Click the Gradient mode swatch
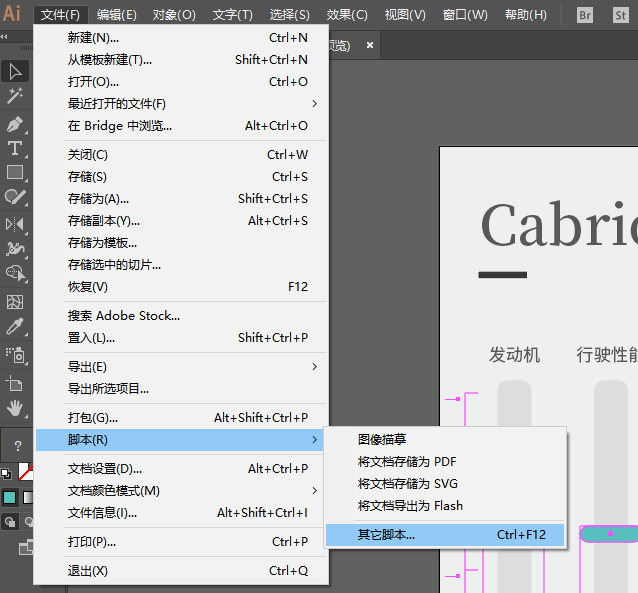This screenshot has width=638, height=593. 28,497
